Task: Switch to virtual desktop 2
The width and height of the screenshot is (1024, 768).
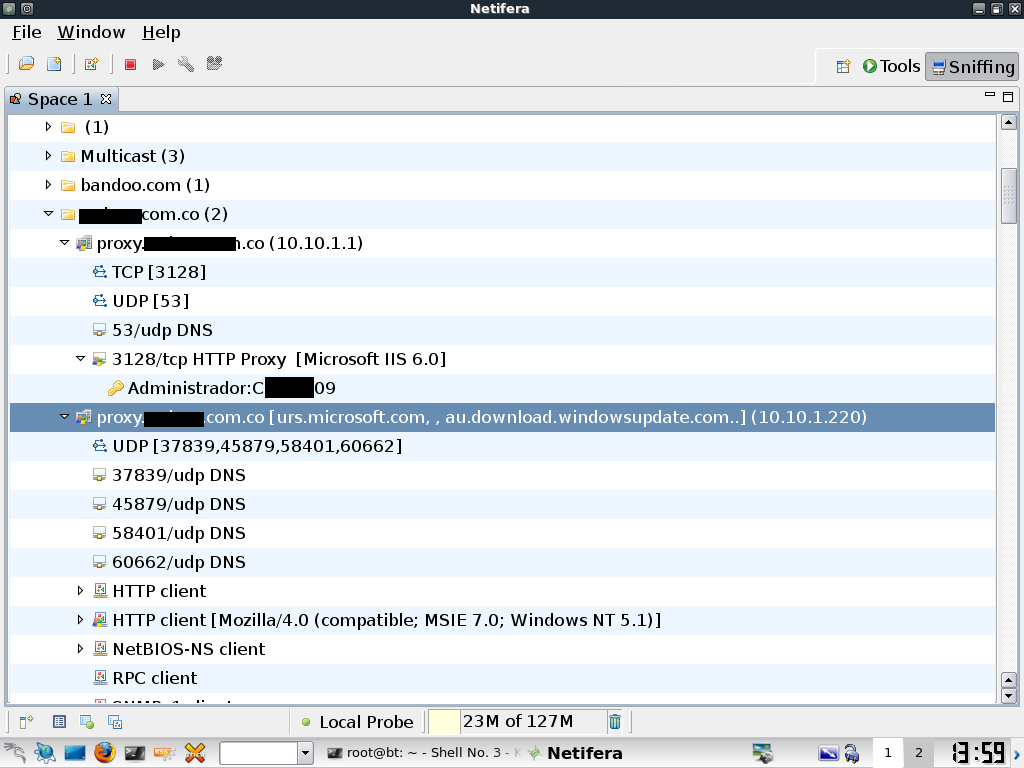Action: click(x=918, y=753)
